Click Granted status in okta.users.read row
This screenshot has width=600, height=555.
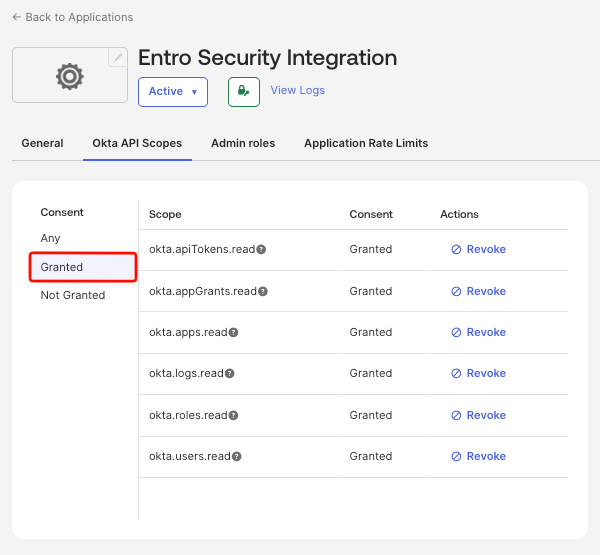[371, 457]
